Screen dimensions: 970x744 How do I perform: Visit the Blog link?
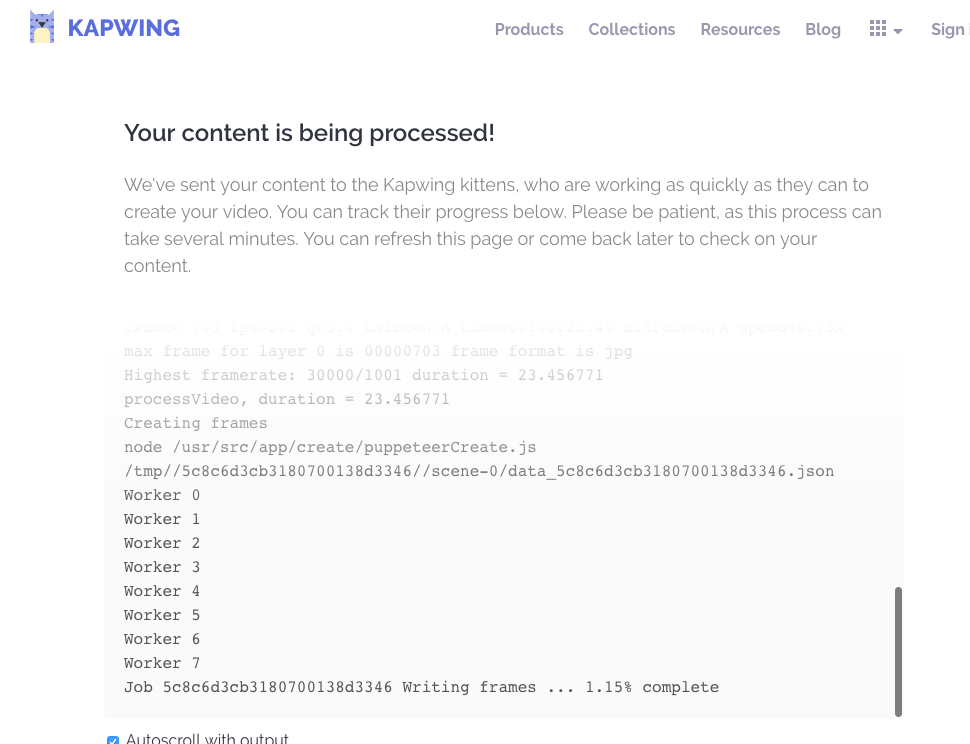click(823, 30)
